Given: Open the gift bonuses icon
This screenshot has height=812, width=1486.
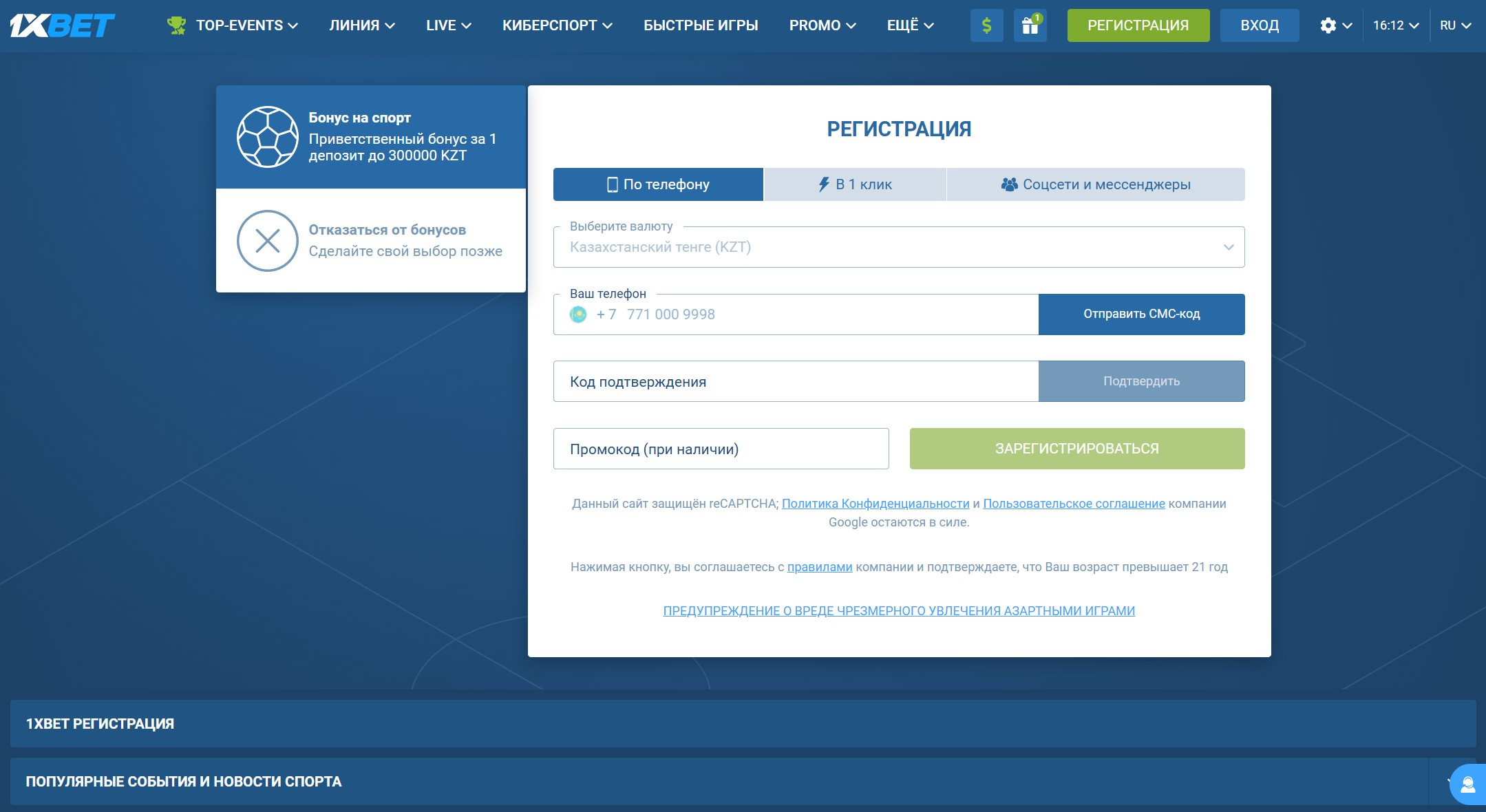Looking at the screenshot, I should click(1030, 25).
